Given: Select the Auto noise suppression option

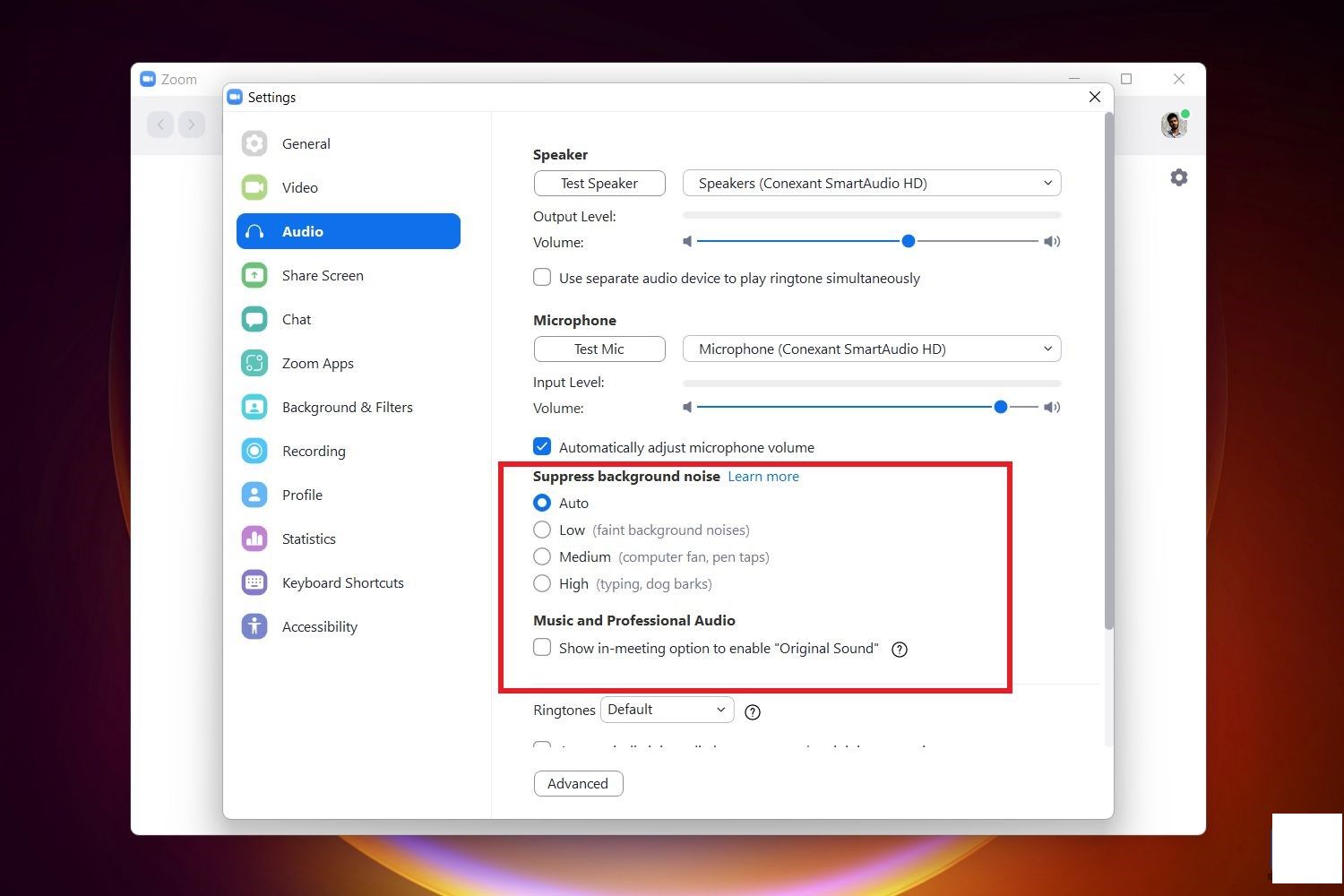Looking at the screenshot, I should [x=542, y=503].
